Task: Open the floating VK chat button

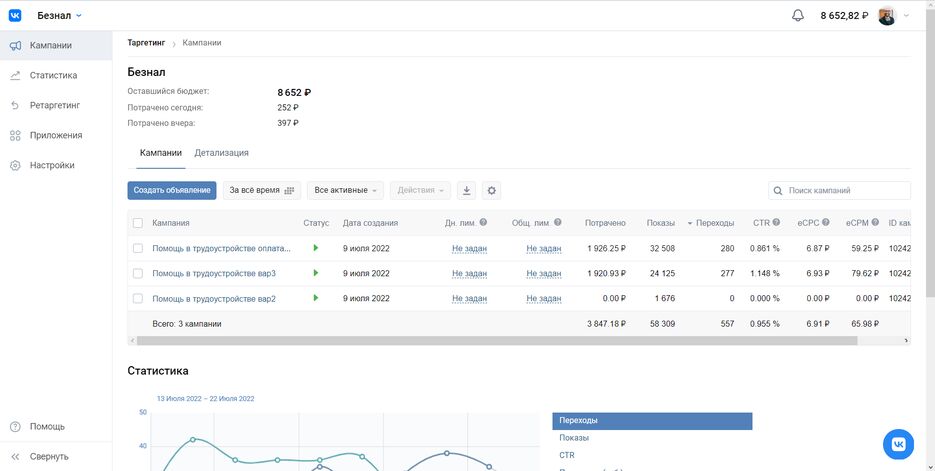Action: point(898,444)
